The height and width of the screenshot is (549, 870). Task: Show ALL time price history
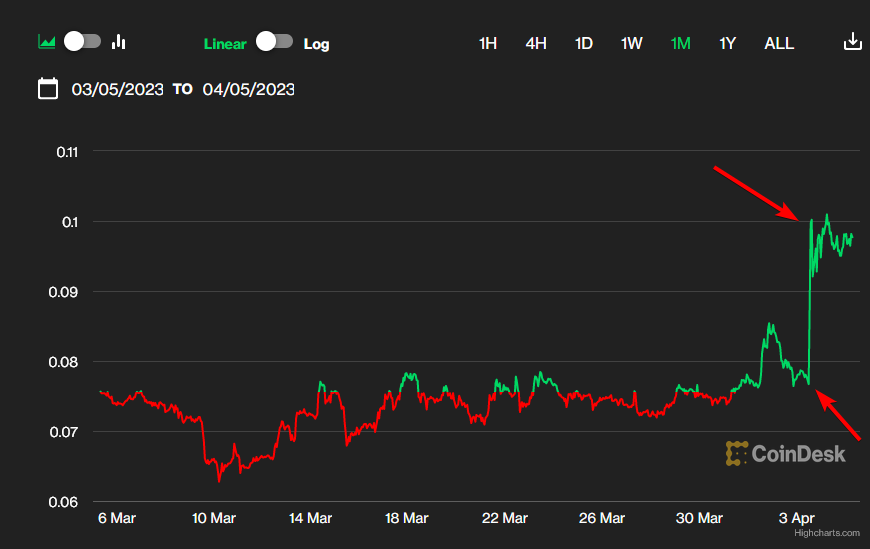[779, 43]
